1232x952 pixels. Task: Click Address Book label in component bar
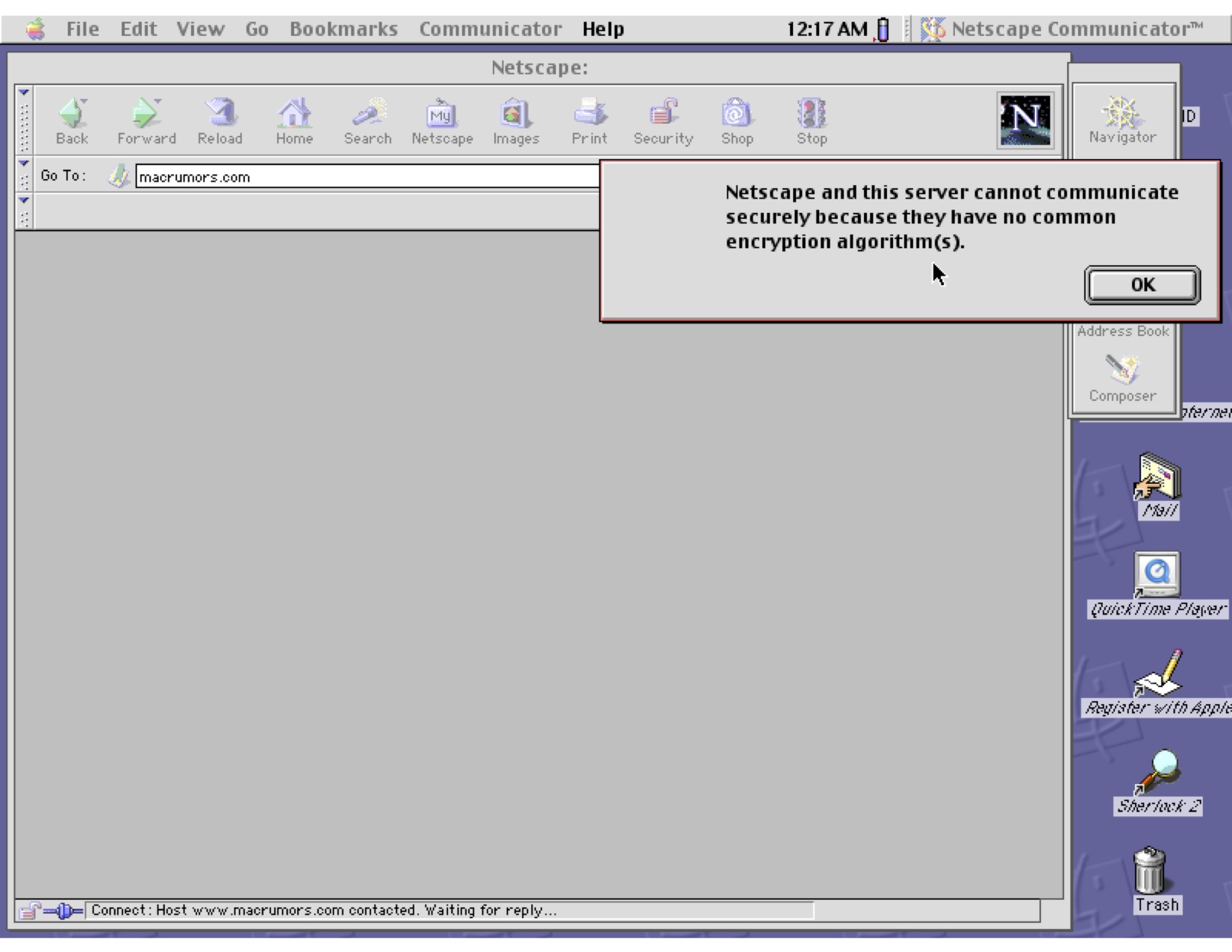pyautogui.click(x=1123, y=331)
